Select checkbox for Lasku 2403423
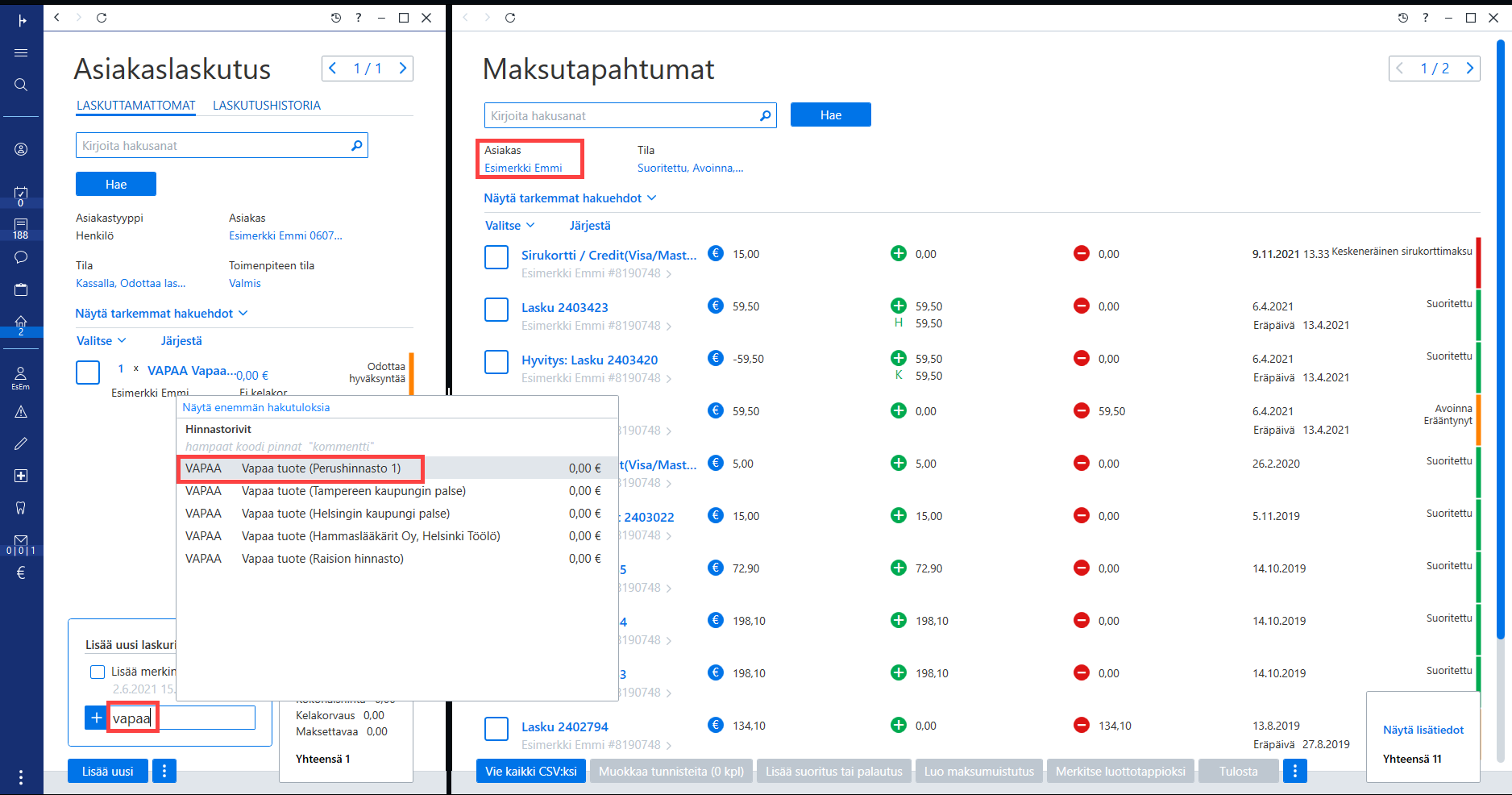This screenshot has height=795, width=1512. pos(496,310)
